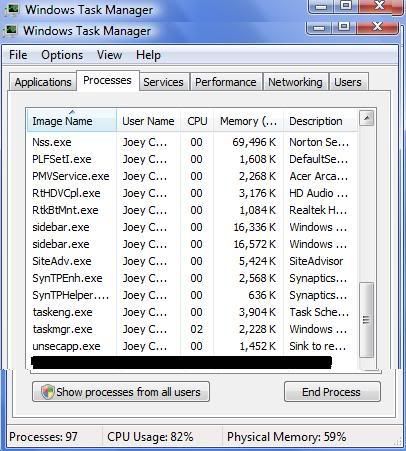
Task: Click Show processes from all users
Action: [121, 392]
